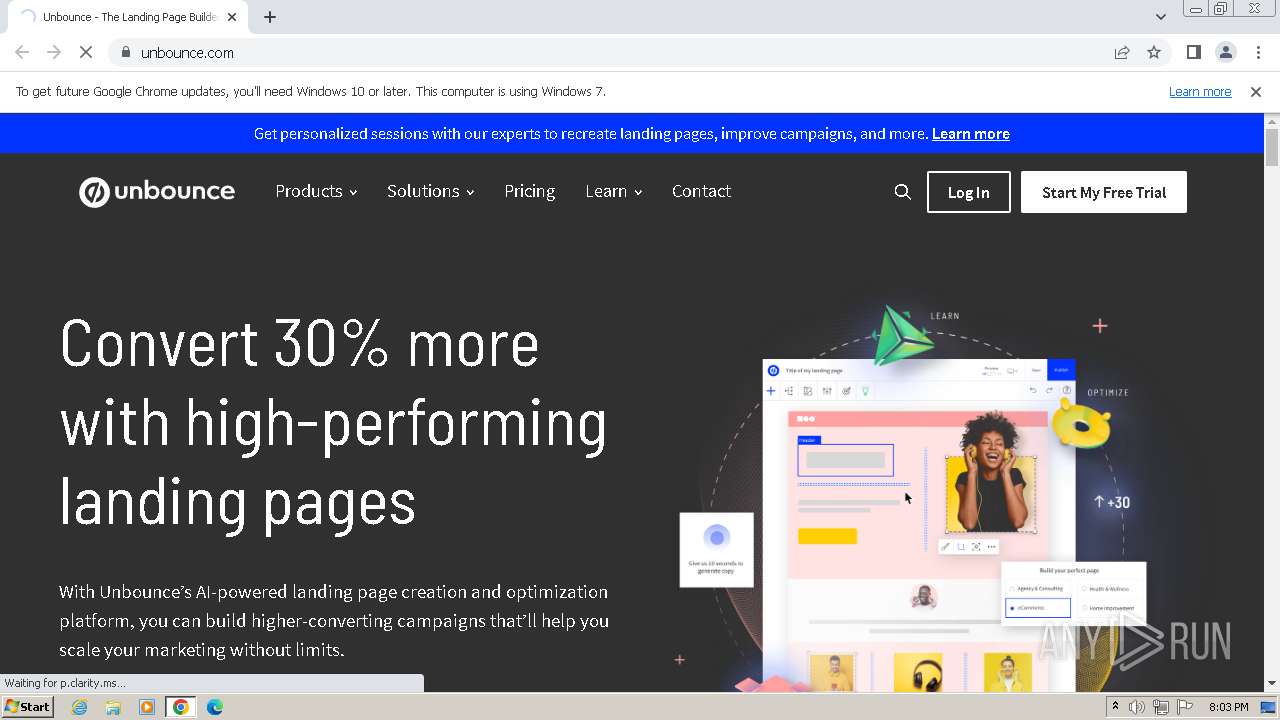
Task: Click Start My Free Trial
Action: (1104, 192)
